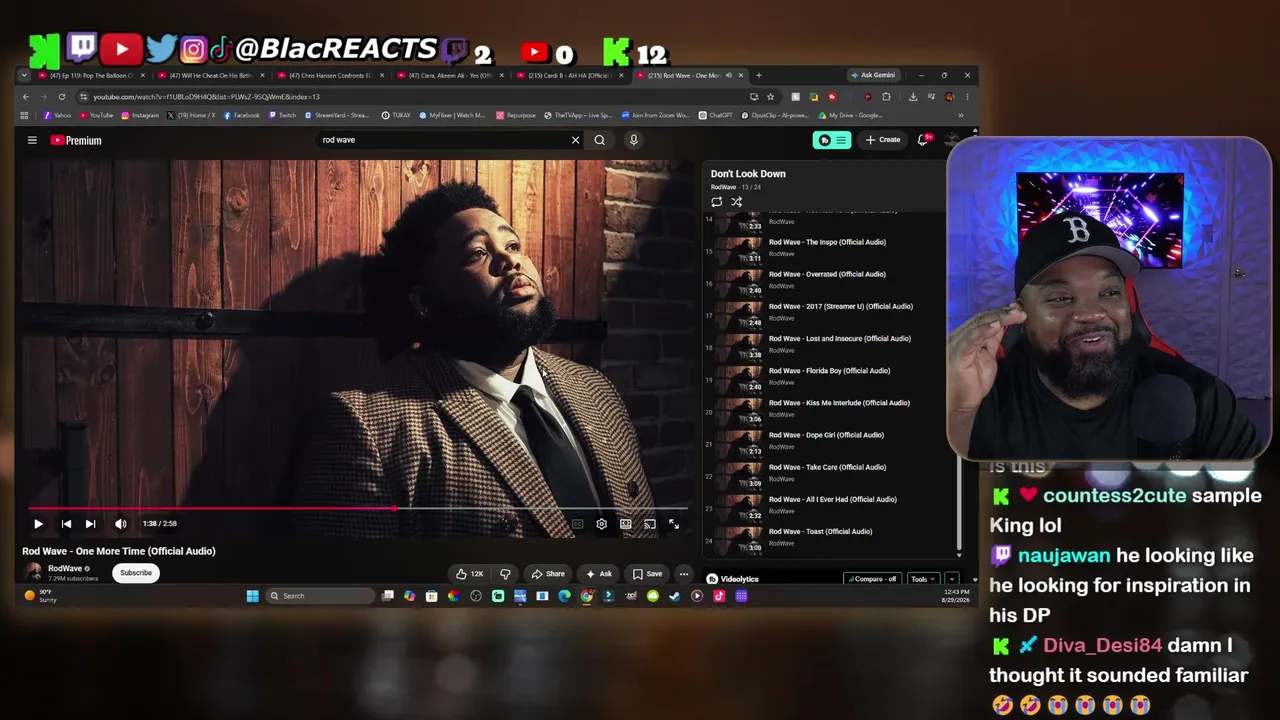Go back in the browser
The width and height of the screenshot is (1280, 720).
tap(26, 97)
